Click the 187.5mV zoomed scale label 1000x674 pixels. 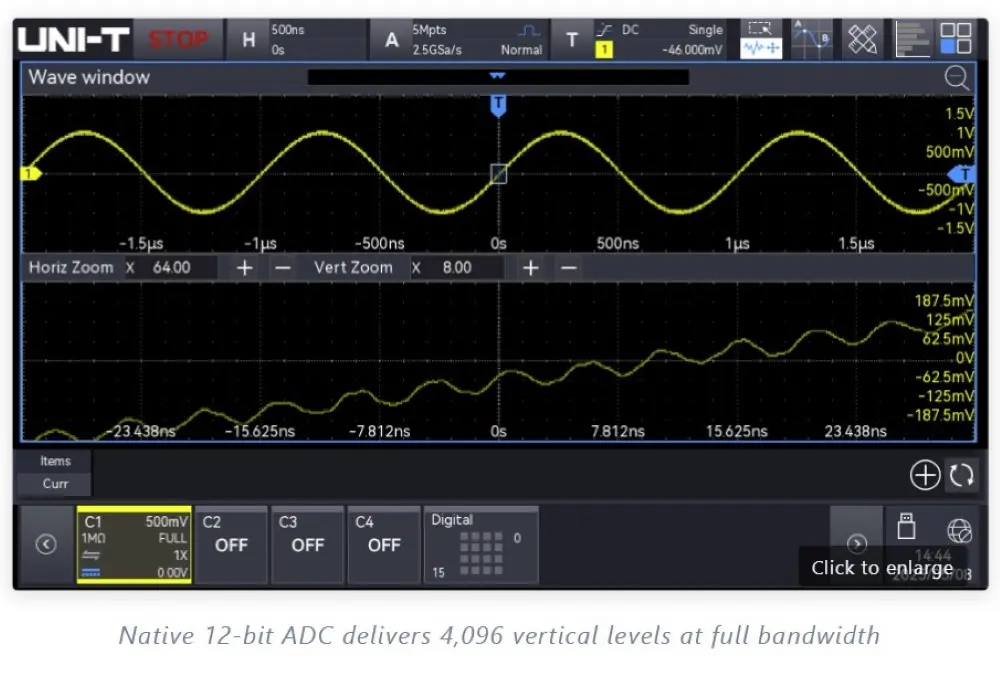pyautogui.click(x=944, y=301)
